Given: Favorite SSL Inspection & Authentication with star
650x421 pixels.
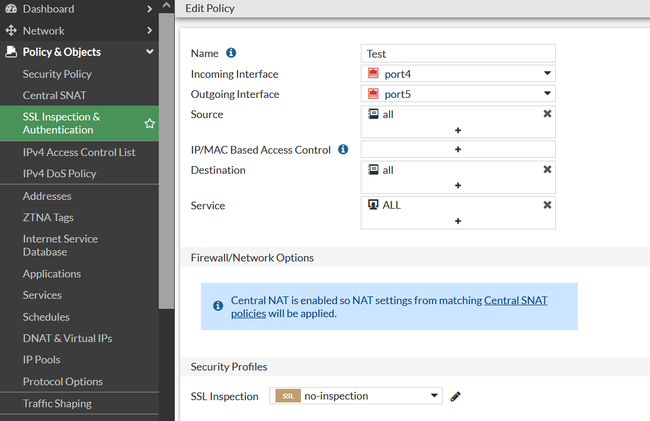Looking at the screenshot, I should 150,123.
